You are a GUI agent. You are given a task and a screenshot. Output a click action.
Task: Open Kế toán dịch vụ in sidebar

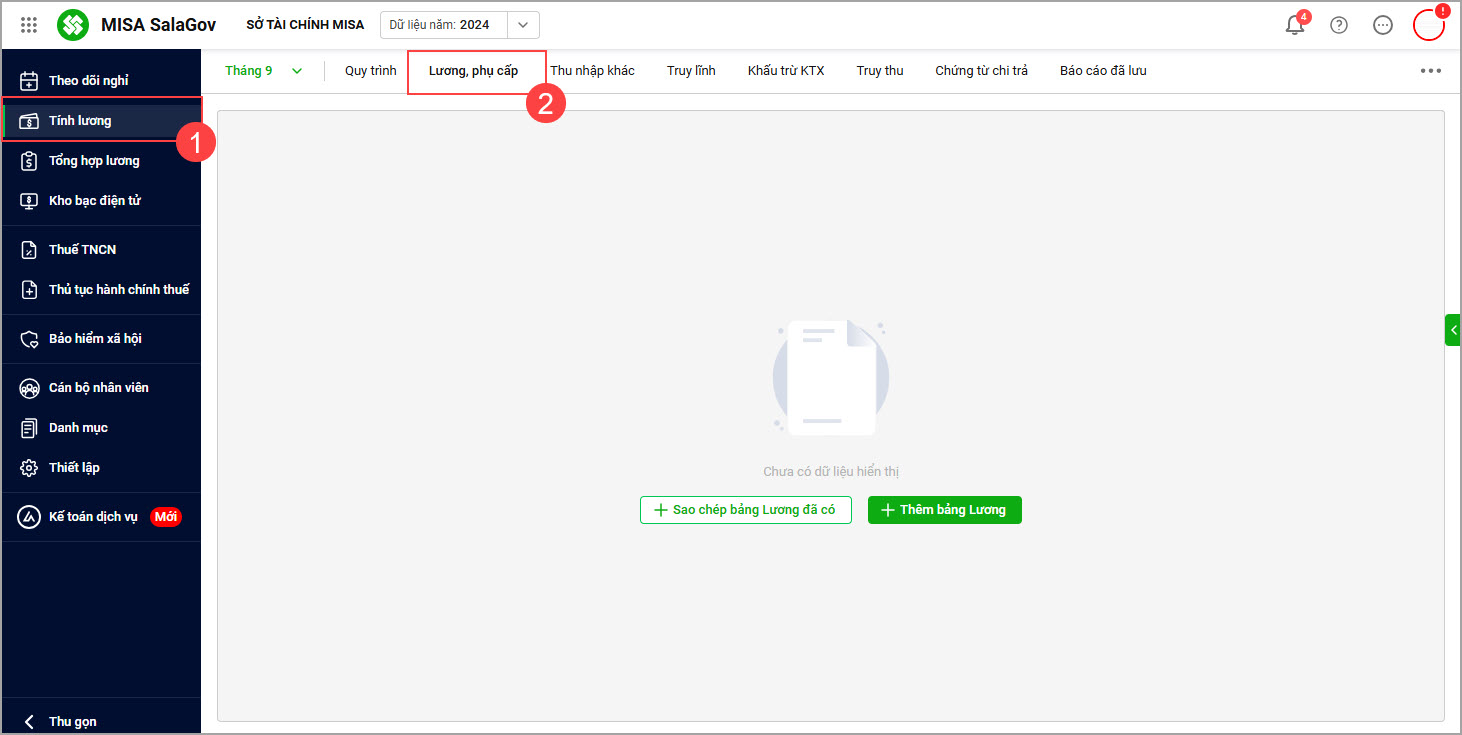click(100, 516)
